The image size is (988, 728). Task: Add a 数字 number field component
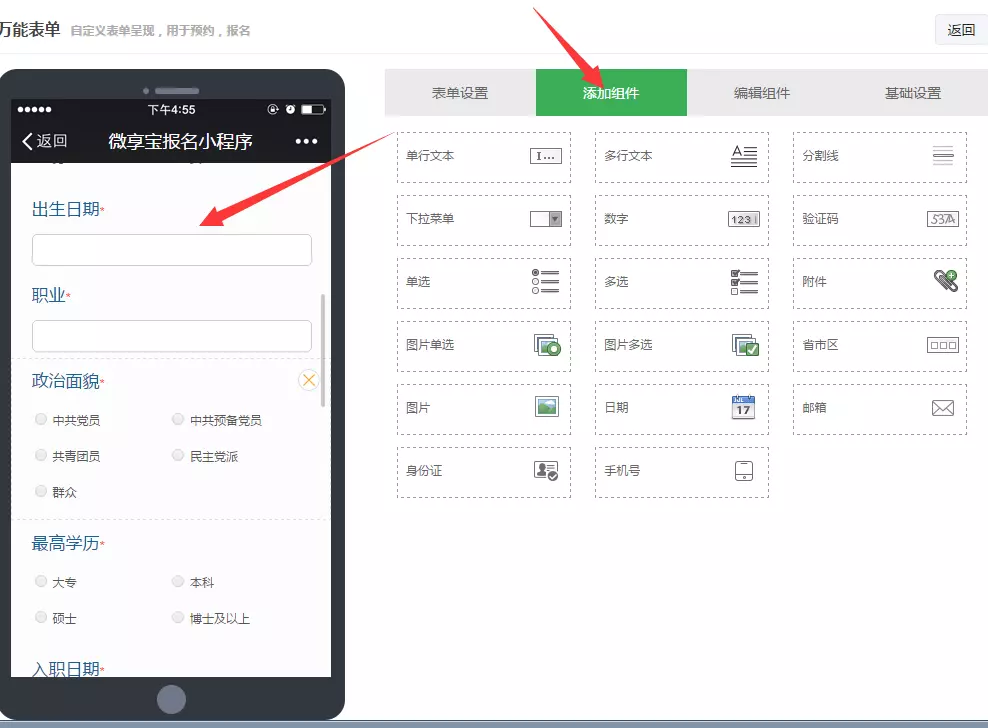tap(681, 219)
